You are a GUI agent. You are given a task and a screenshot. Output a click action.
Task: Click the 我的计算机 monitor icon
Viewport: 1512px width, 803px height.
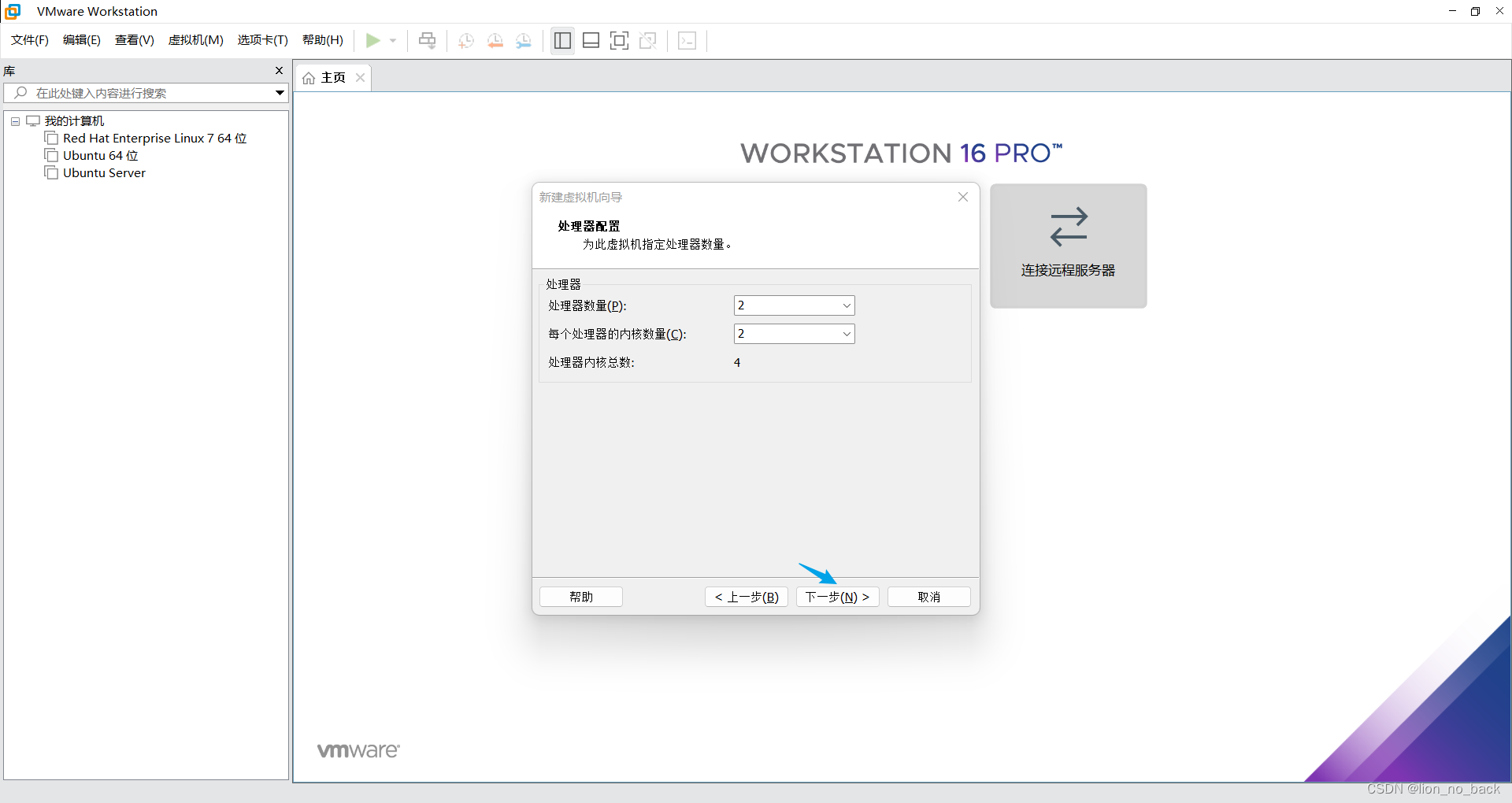click(33, 120)
